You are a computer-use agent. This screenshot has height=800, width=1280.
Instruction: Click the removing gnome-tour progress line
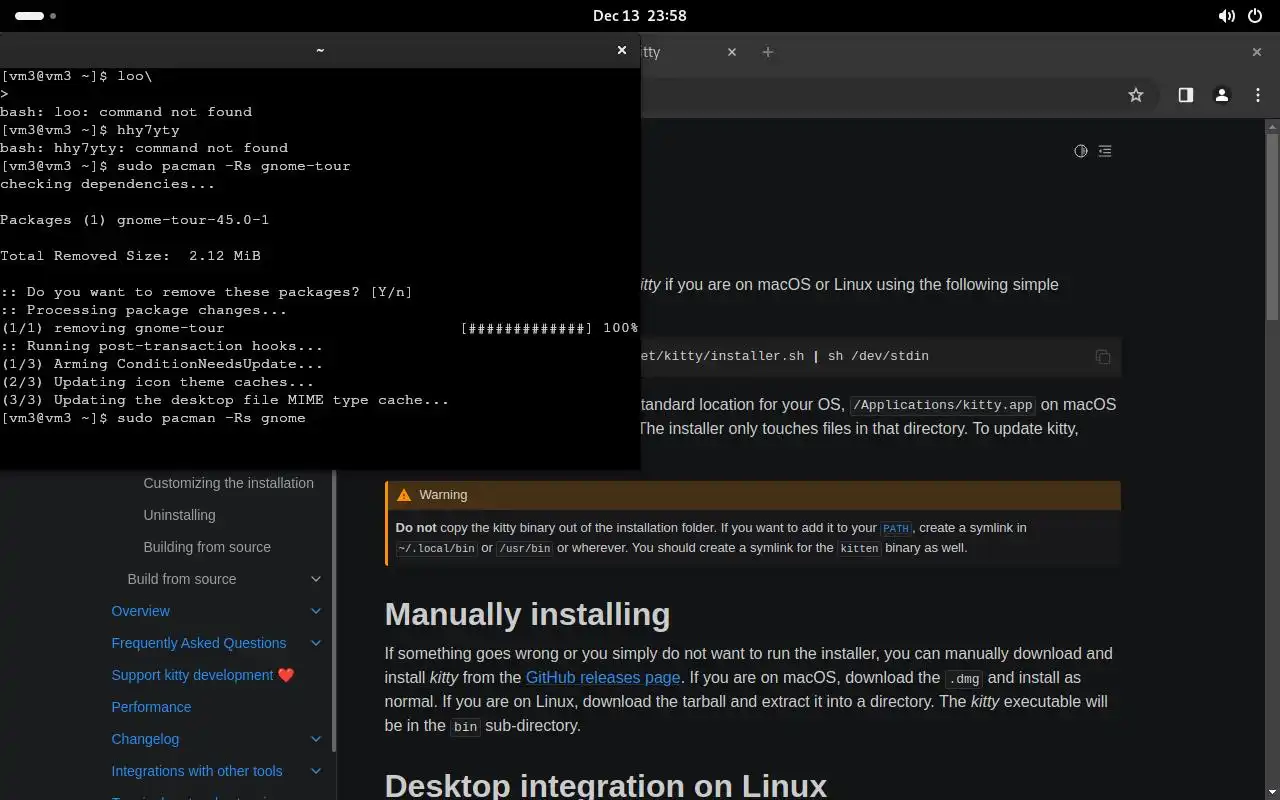tap(319, 328)
